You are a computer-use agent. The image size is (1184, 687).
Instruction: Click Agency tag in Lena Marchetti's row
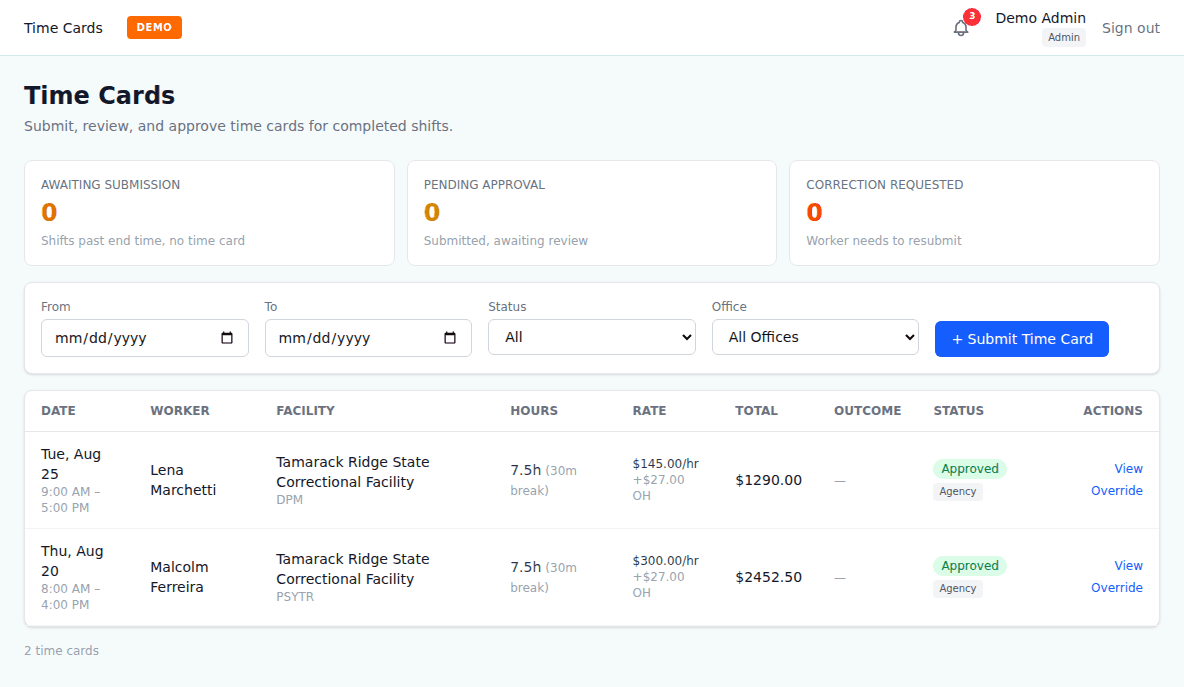click(x=958, y=491)
